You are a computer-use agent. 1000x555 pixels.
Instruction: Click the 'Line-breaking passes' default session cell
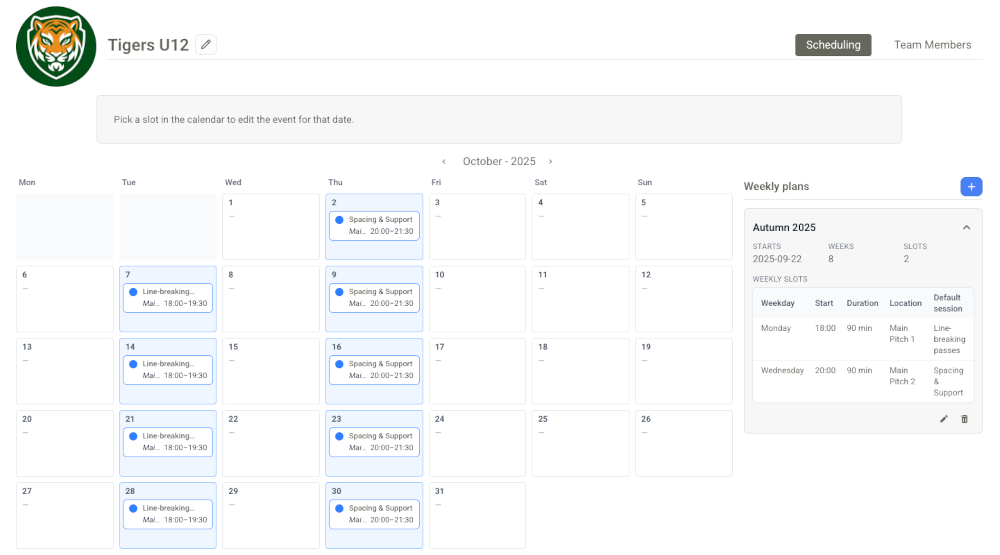(949, 339)
